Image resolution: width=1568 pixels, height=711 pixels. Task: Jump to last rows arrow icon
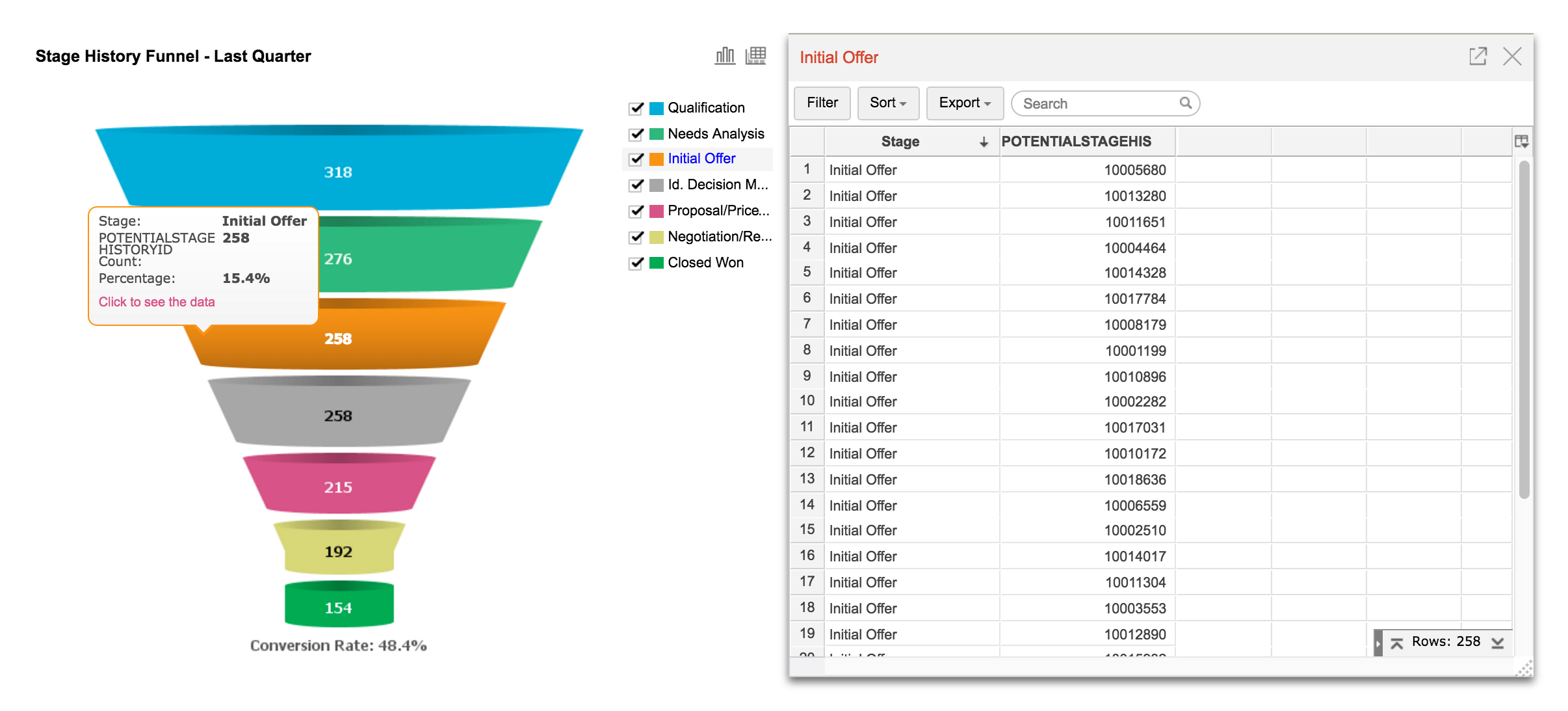(1498, 643)
